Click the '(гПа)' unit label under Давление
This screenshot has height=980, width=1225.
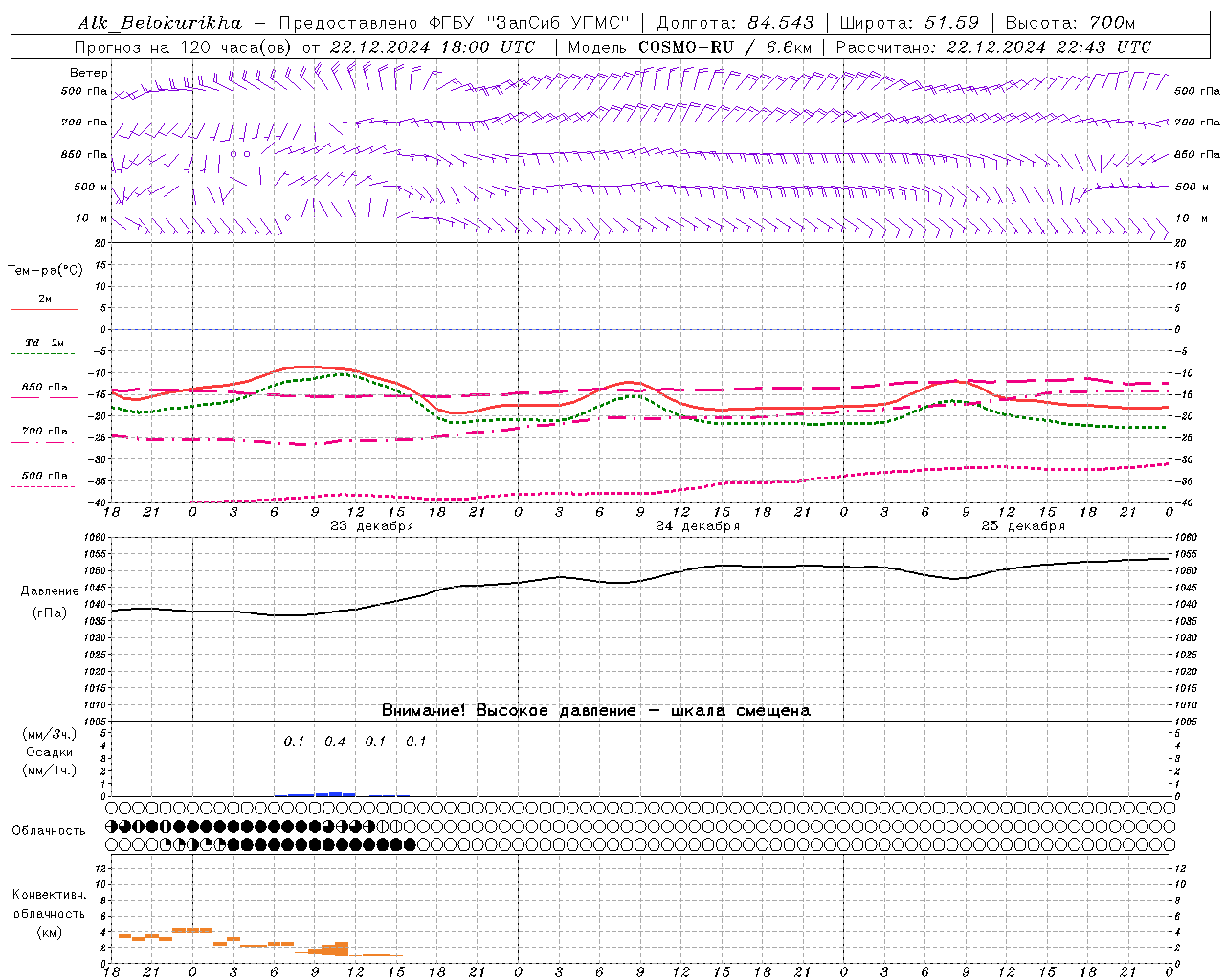tap(50, 613)
